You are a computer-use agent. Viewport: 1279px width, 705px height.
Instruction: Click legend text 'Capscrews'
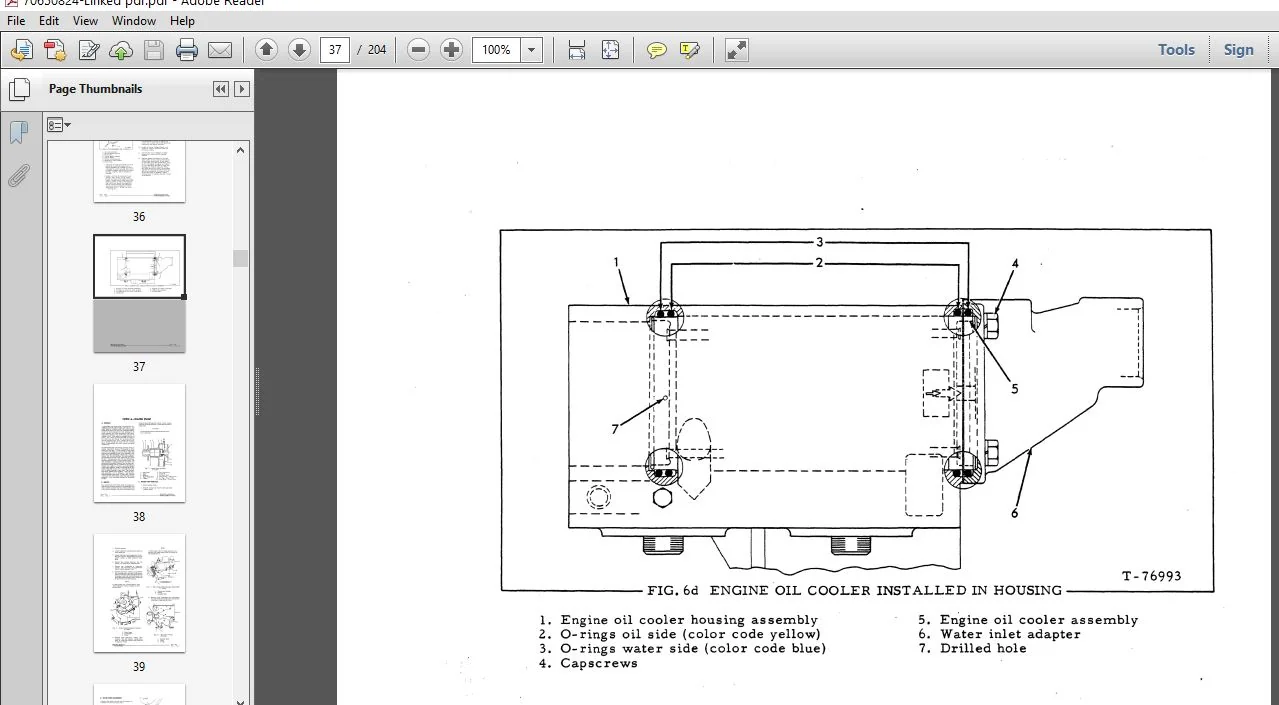coord(599,663)
